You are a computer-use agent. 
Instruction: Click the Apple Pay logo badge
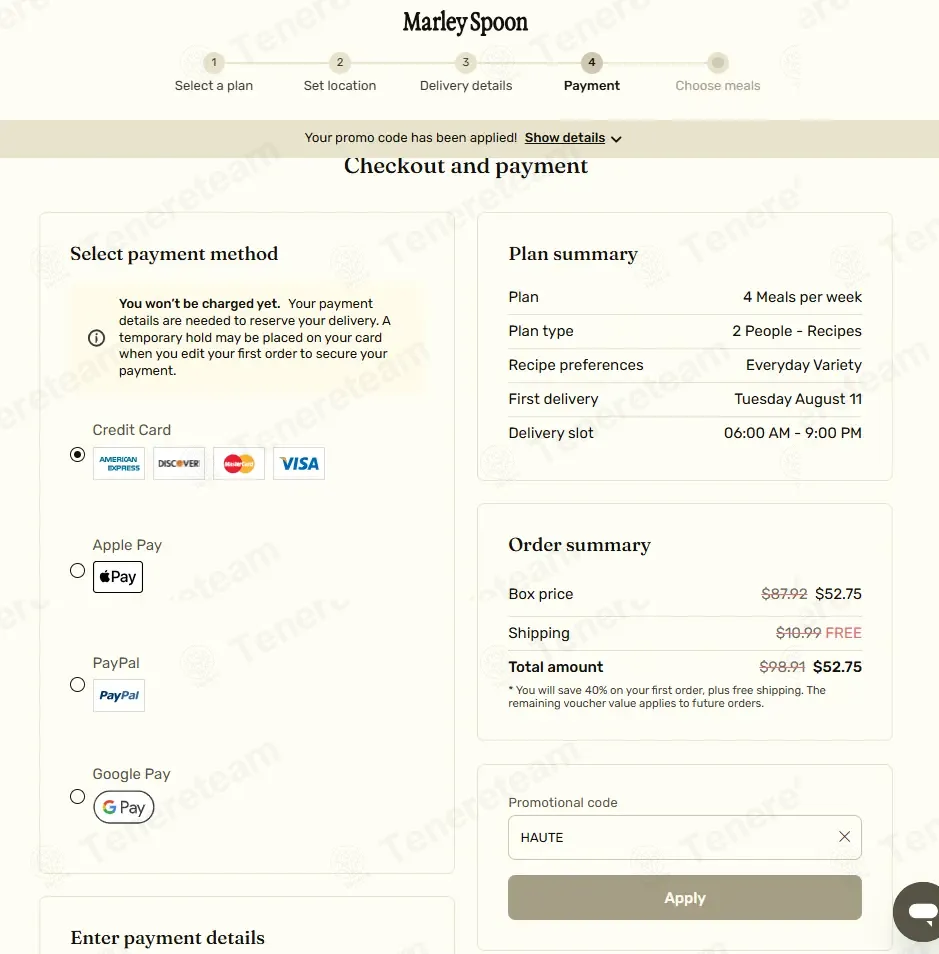click(118, 577)
